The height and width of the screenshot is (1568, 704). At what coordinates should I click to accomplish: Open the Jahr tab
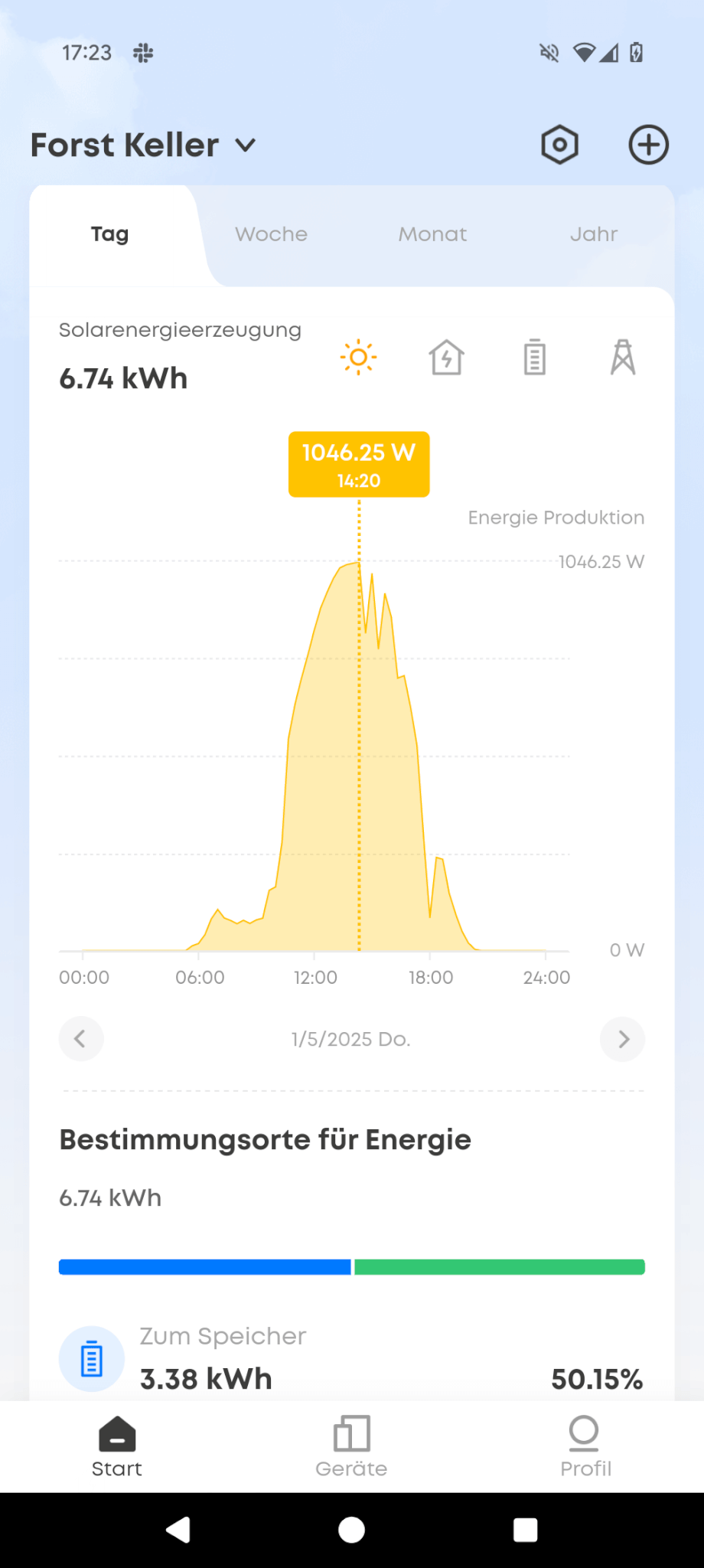[x=593, y=234]
